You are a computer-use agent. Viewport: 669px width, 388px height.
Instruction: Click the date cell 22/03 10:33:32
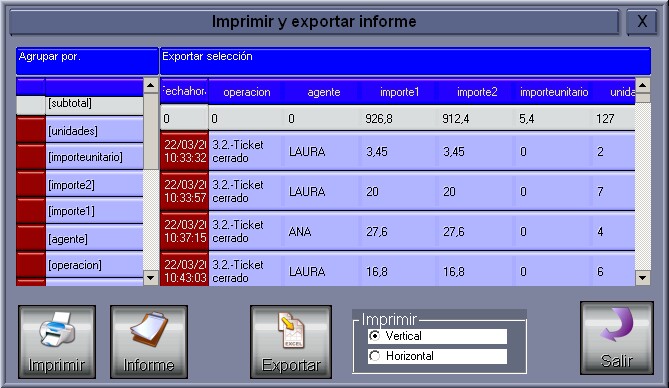click(x=185, y=151)
